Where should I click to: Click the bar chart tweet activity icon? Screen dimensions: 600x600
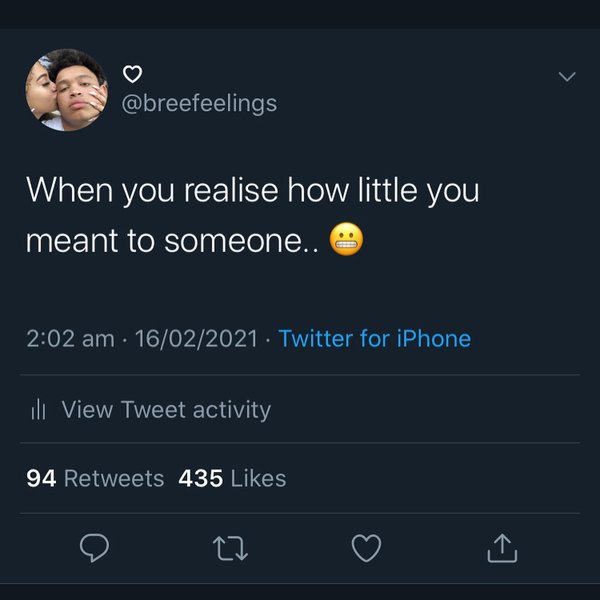[x=39, y=410]
